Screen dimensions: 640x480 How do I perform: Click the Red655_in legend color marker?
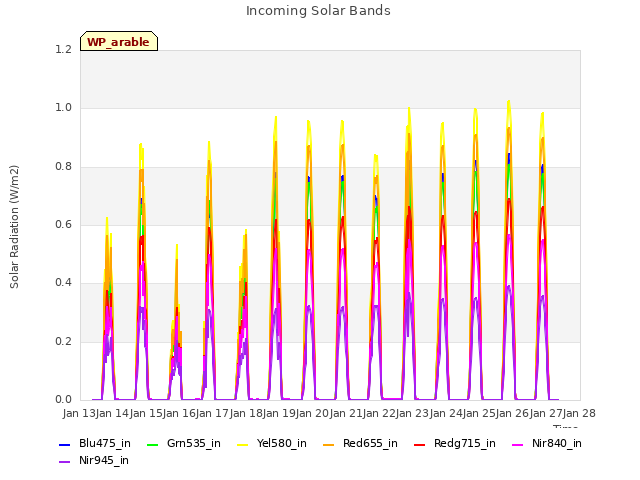point(329,444)
